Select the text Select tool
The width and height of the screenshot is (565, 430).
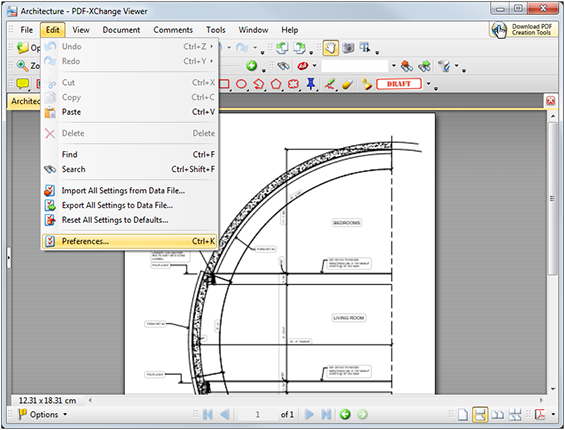coord(365,48)
